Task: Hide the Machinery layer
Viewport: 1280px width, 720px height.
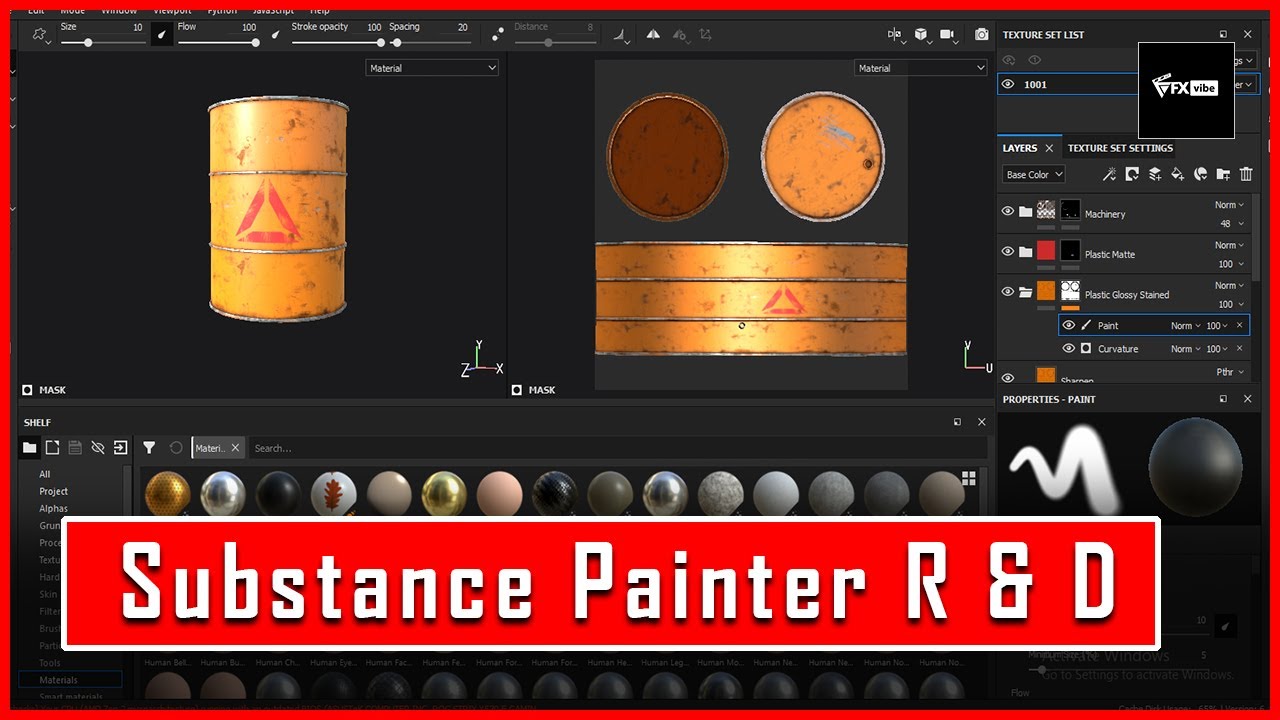Action: 1008,212
